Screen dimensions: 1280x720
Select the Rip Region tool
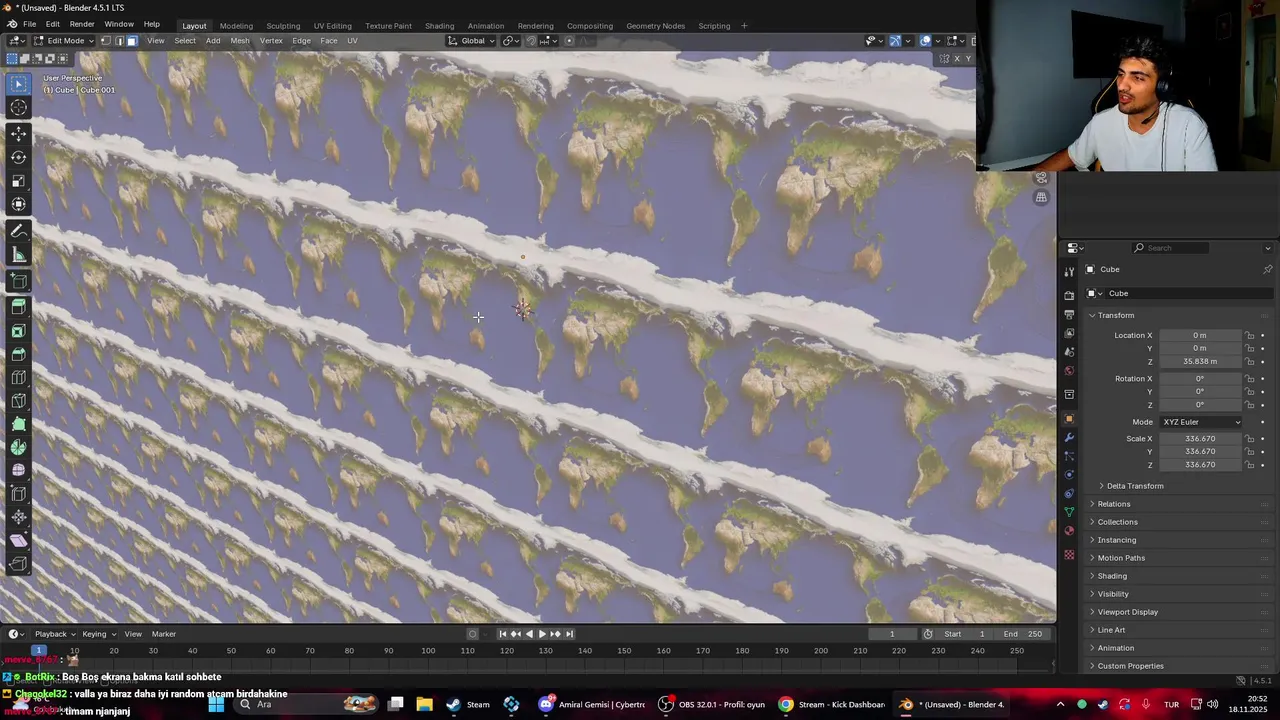pos(19,563)
